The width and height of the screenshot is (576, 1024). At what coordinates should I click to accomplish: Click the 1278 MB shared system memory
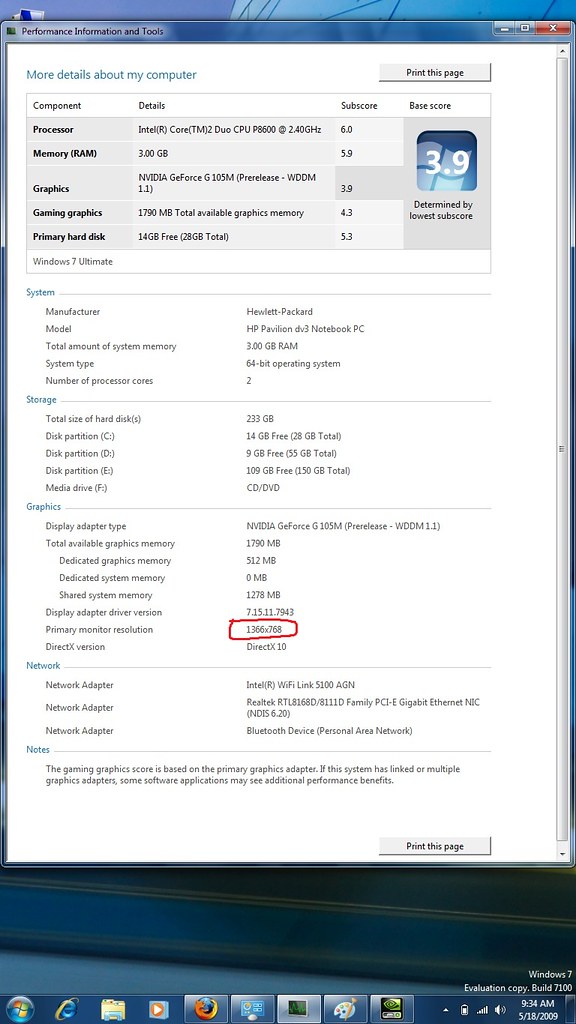pyautogui.click(x=263, y=595)
